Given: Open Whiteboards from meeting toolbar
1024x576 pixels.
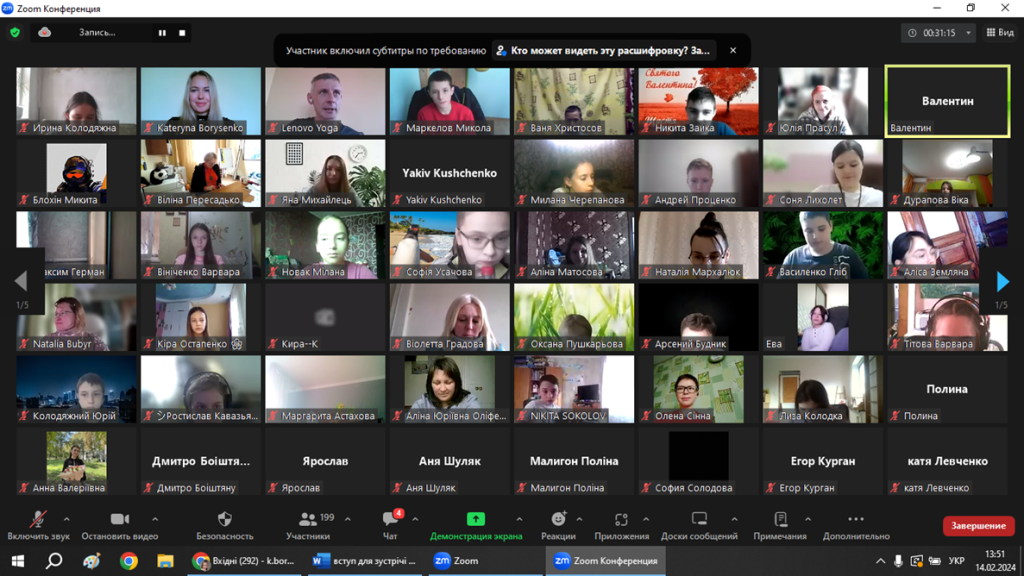Looking at the screenshot, I should click(699, 524).
